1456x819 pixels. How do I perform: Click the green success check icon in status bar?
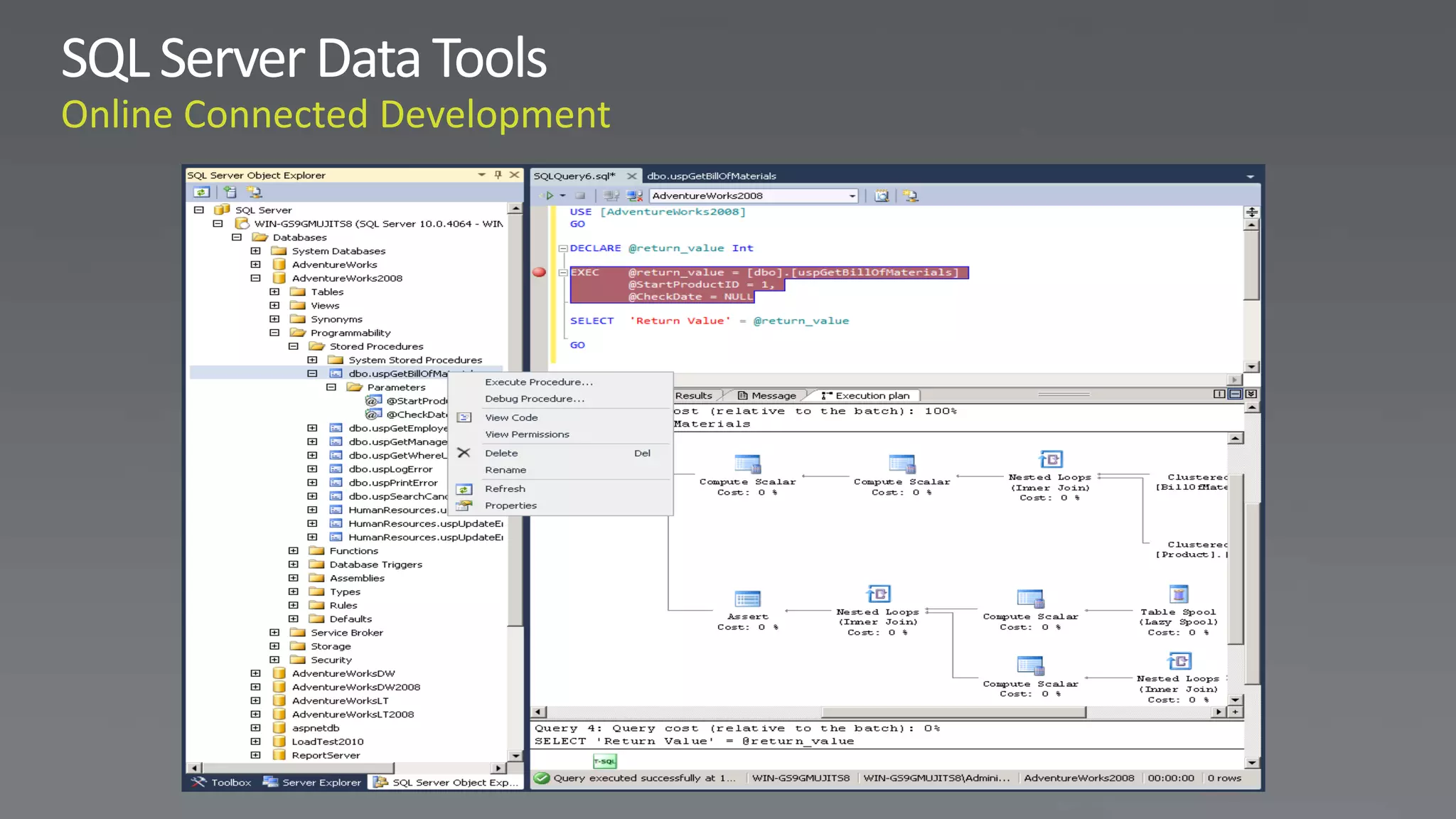pos(542,778)
